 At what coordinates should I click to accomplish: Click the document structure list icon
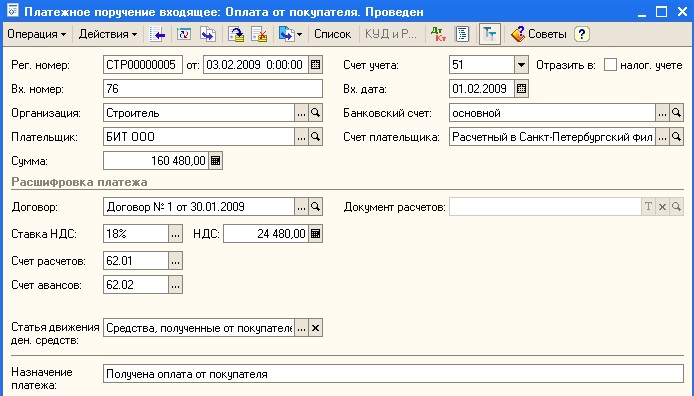tap(462, 34)
